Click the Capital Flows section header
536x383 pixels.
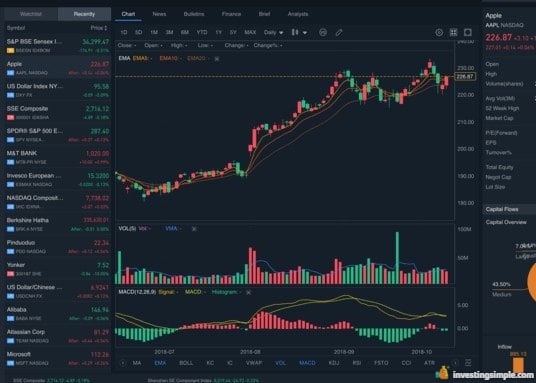tap(509, 209)
